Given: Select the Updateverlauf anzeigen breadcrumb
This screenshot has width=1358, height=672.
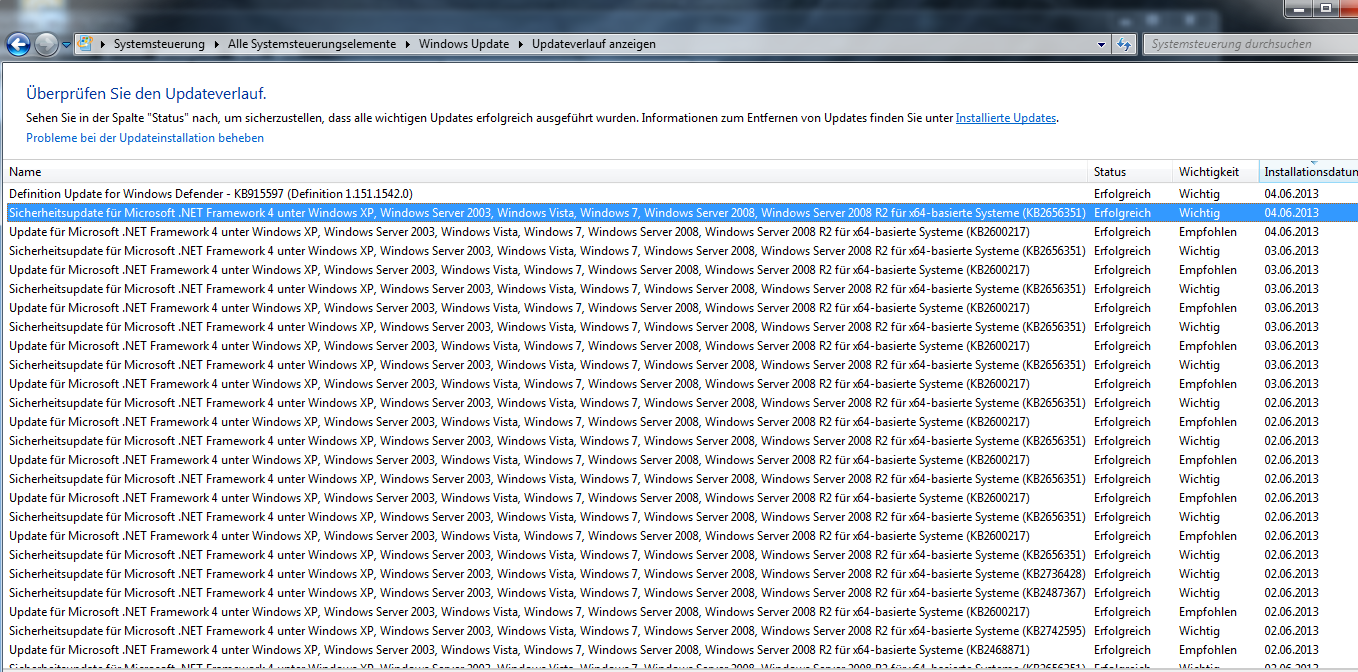Looking at the screenshot, I should [x=594, y=44].
